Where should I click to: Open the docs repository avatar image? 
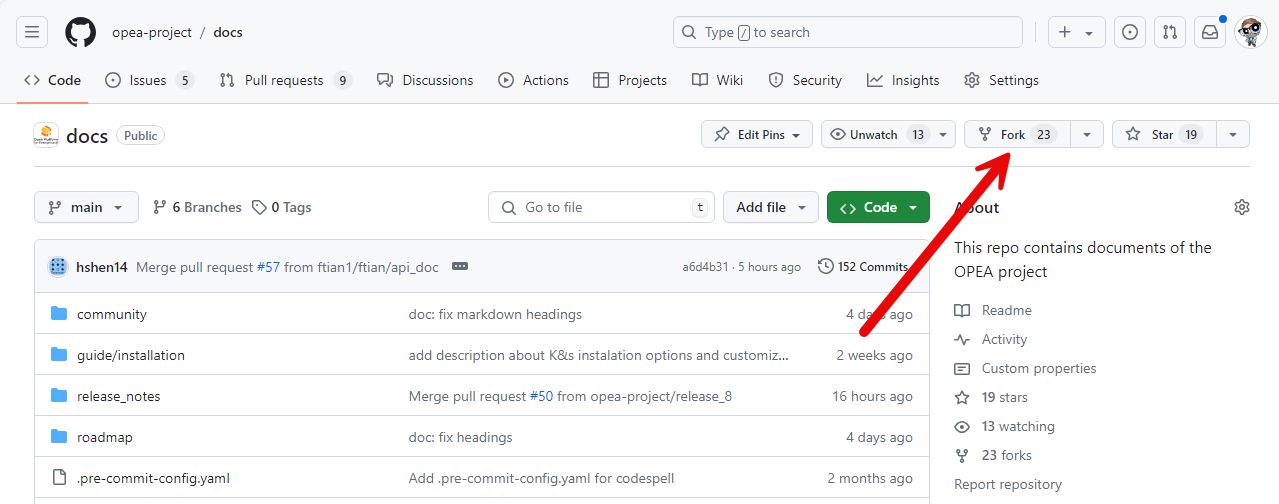click(x=46, y=135)
